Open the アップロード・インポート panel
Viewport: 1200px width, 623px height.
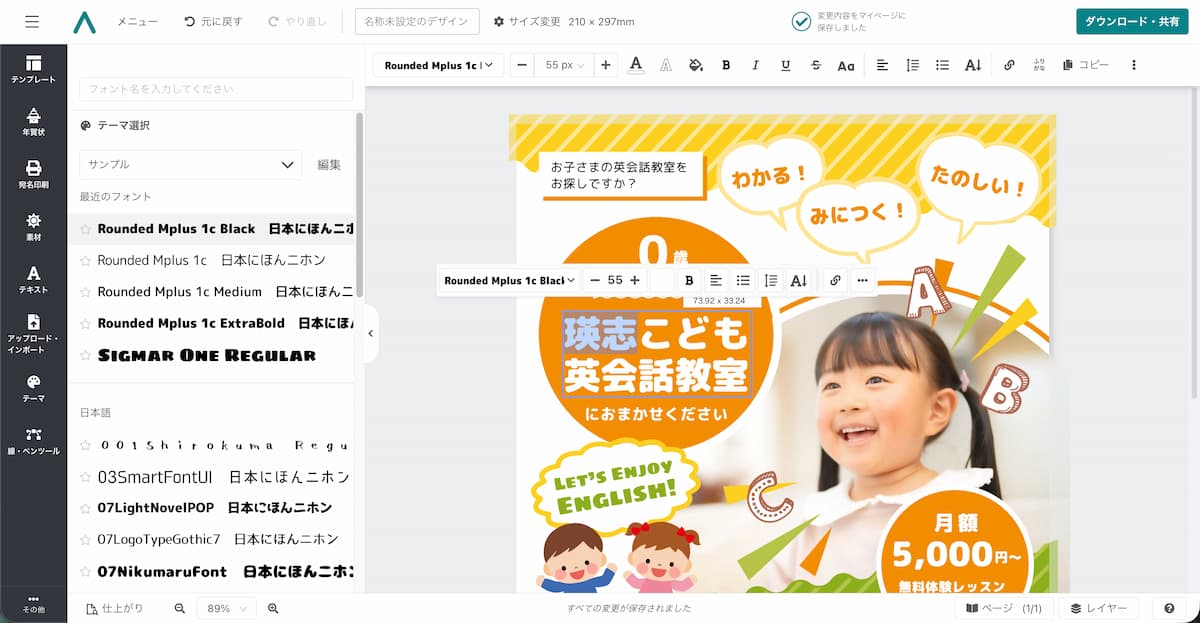[x=33, y=335]
